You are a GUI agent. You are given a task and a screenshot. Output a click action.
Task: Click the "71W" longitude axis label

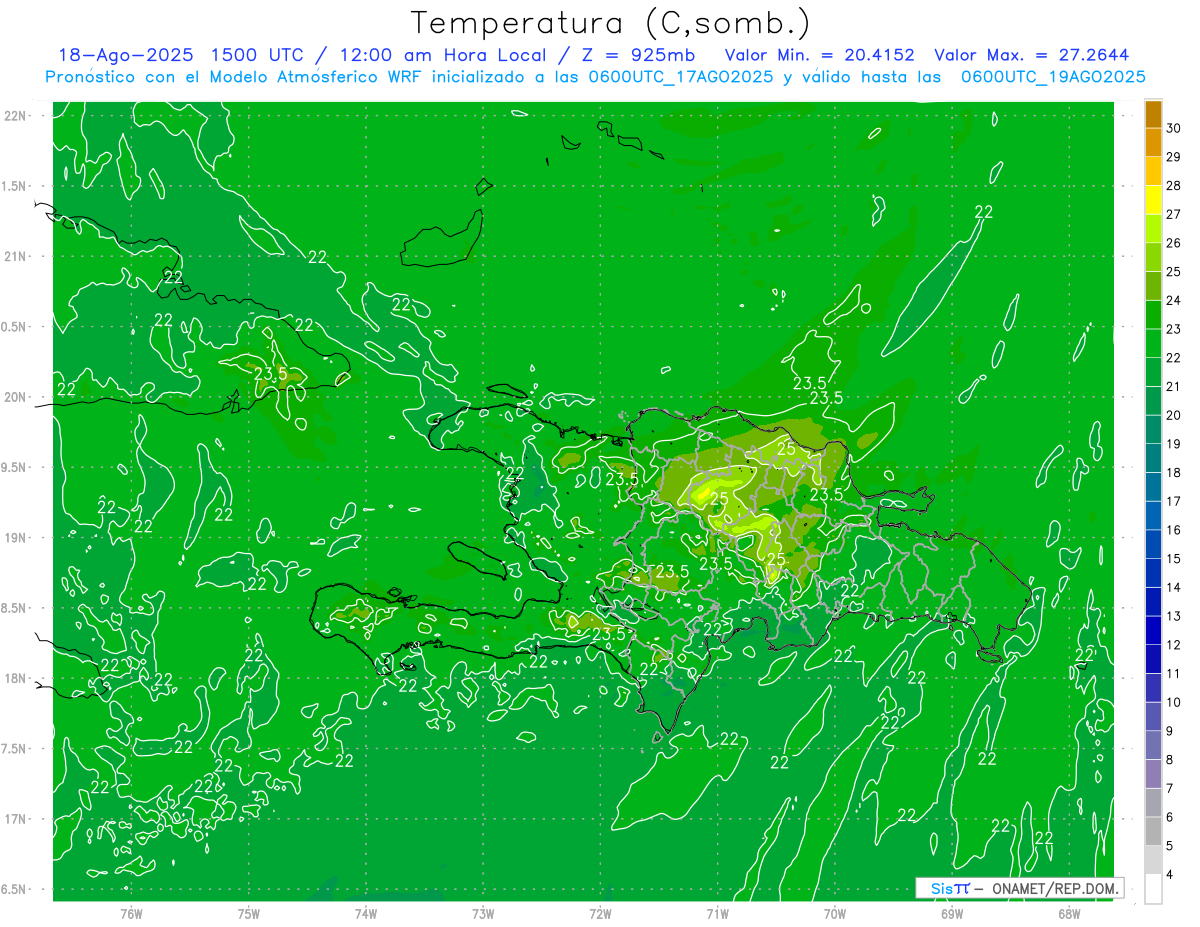717,913
